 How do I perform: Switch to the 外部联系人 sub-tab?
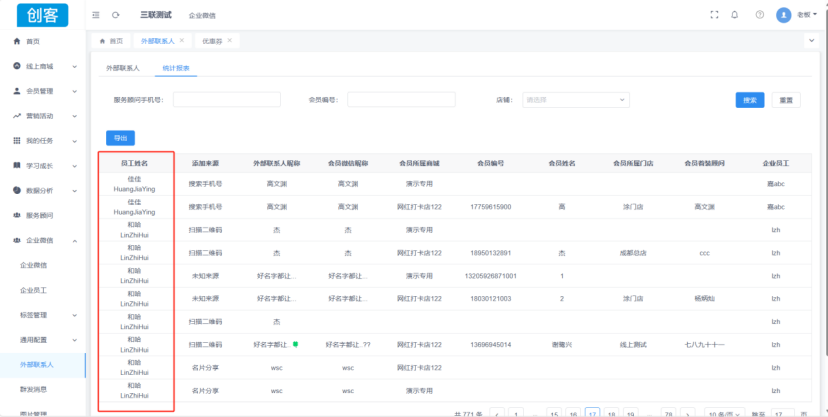tap(123, 69)
